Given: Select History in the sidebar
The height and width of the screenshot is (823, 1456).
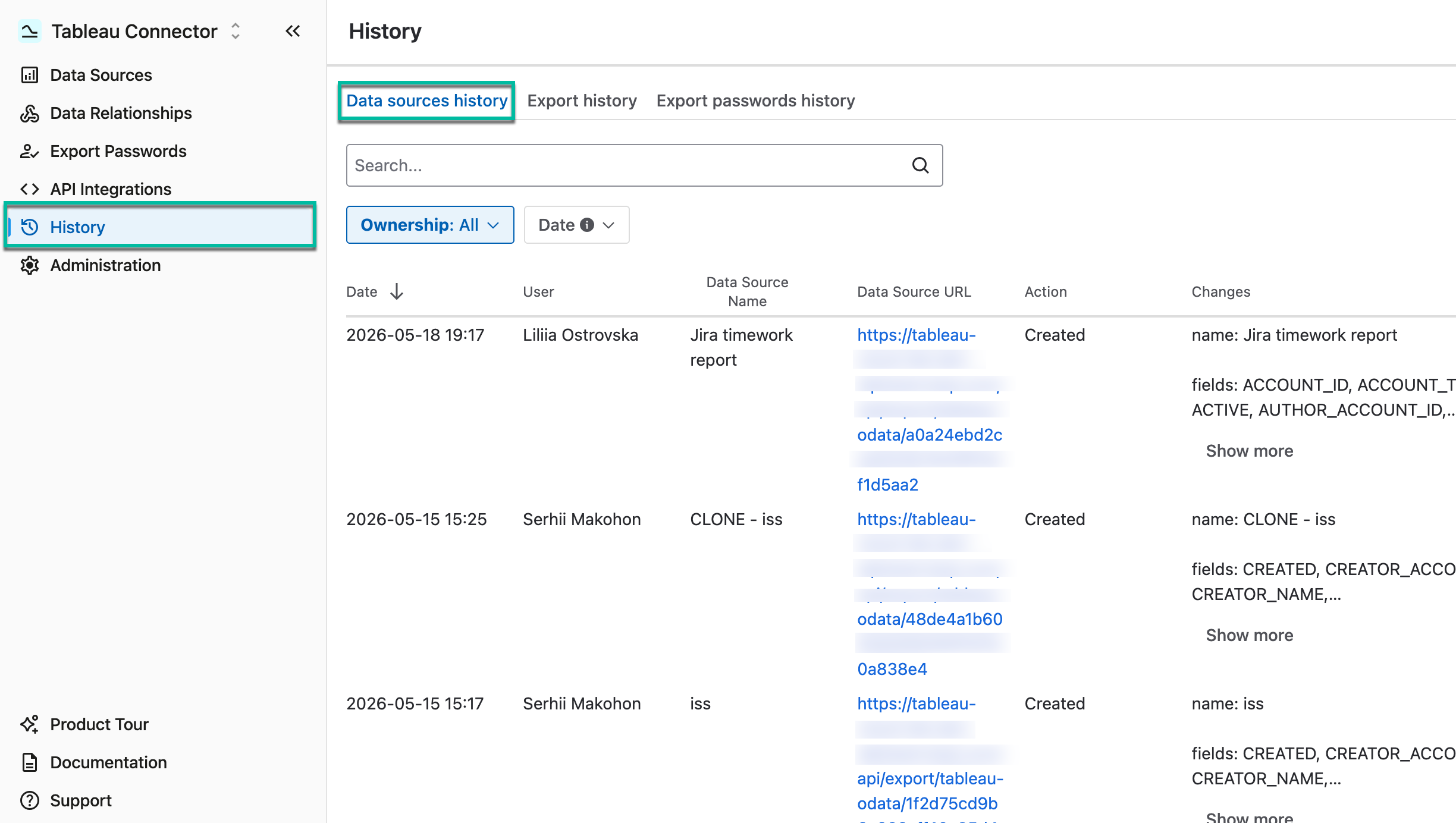Looking at the screenshot, I should pos(159,227).
